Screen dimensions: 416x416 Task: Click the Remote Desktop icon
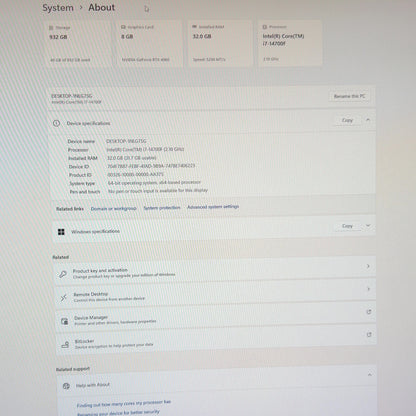63,297
